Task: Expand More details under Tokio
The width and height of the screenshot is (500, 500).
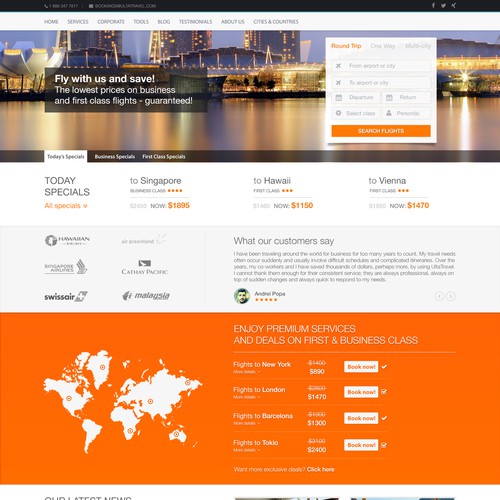Action: pyautogui.click(x=247, y=450)
